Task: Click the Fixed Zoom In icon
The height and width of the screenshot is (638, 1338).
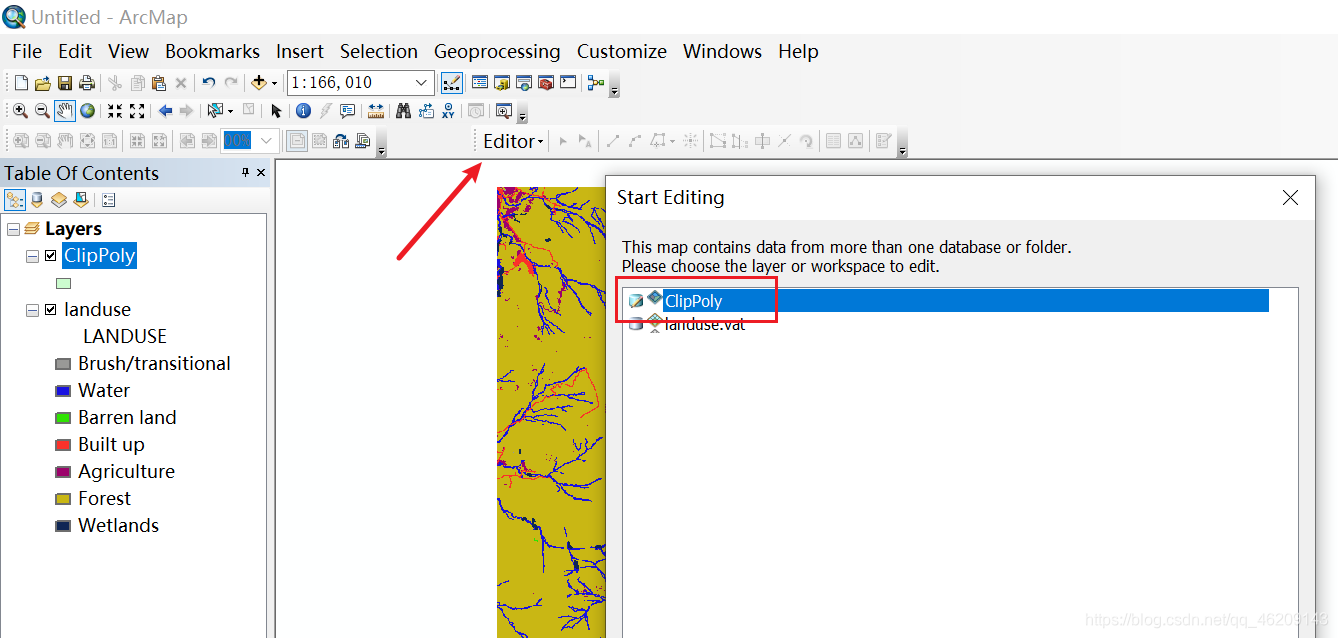Action: click(x=115, y=111)
